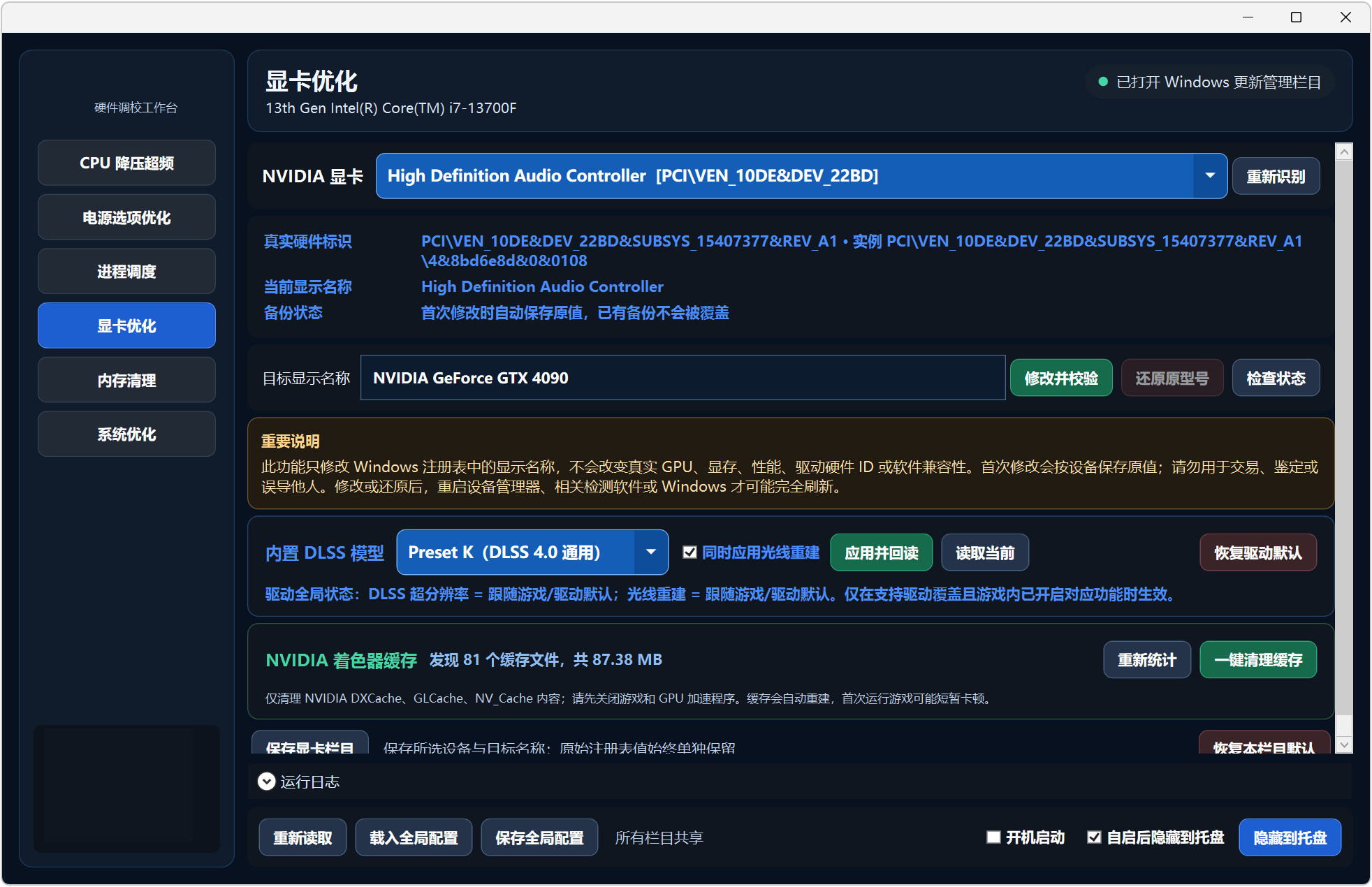Close the application window
This screenshot has width=1372, height=887.
[1345, 17]
